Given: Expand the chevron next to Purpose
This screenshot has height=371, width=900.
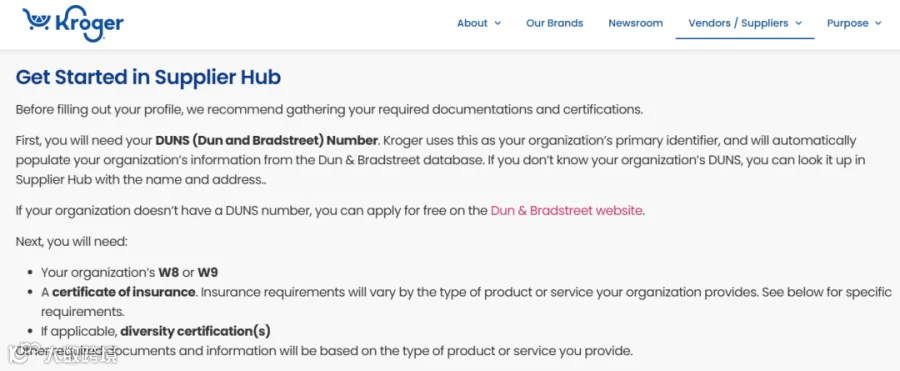Looking at the screenshot, I should [878, 24].
